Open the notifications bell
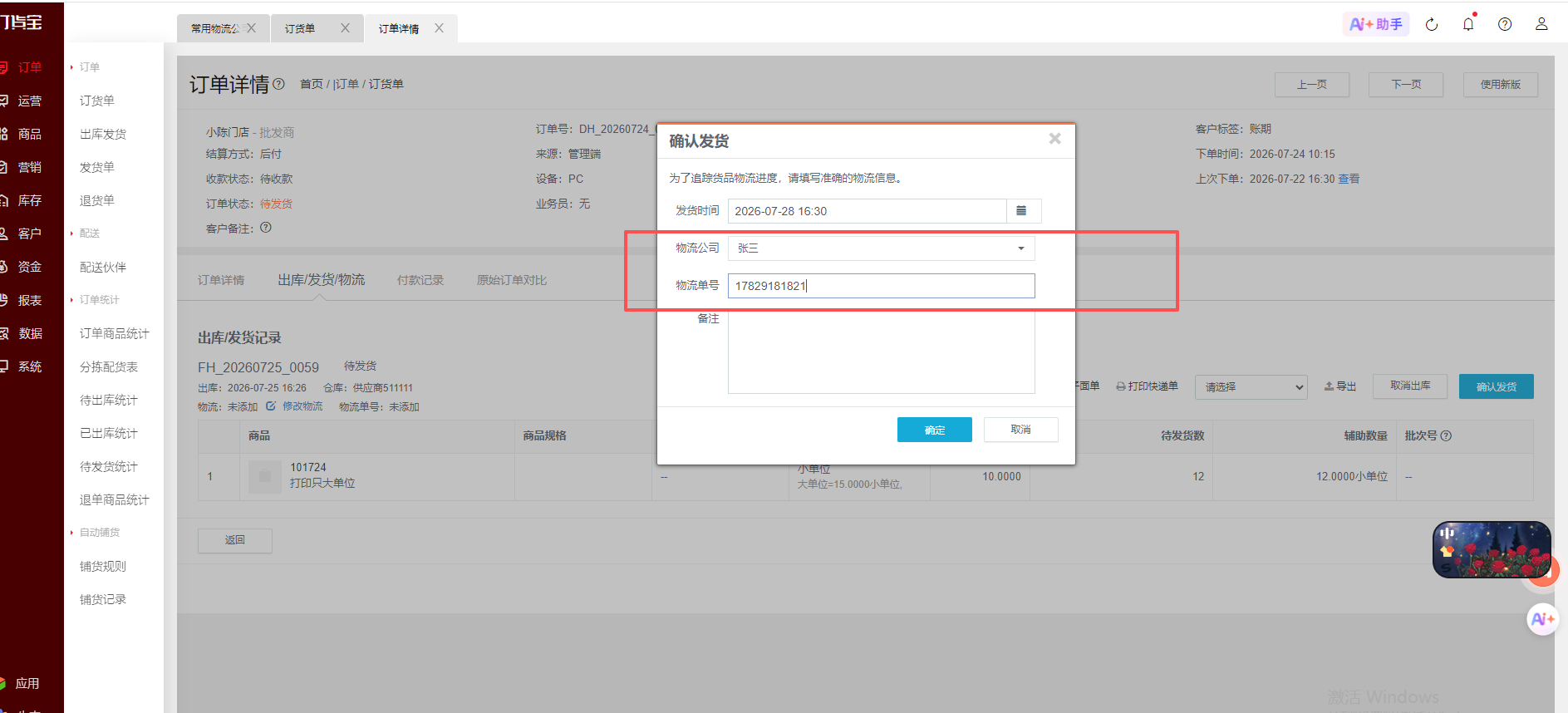Image resolution: width=1568 pixels, height=713 pixels. [x=1468, y=24]
